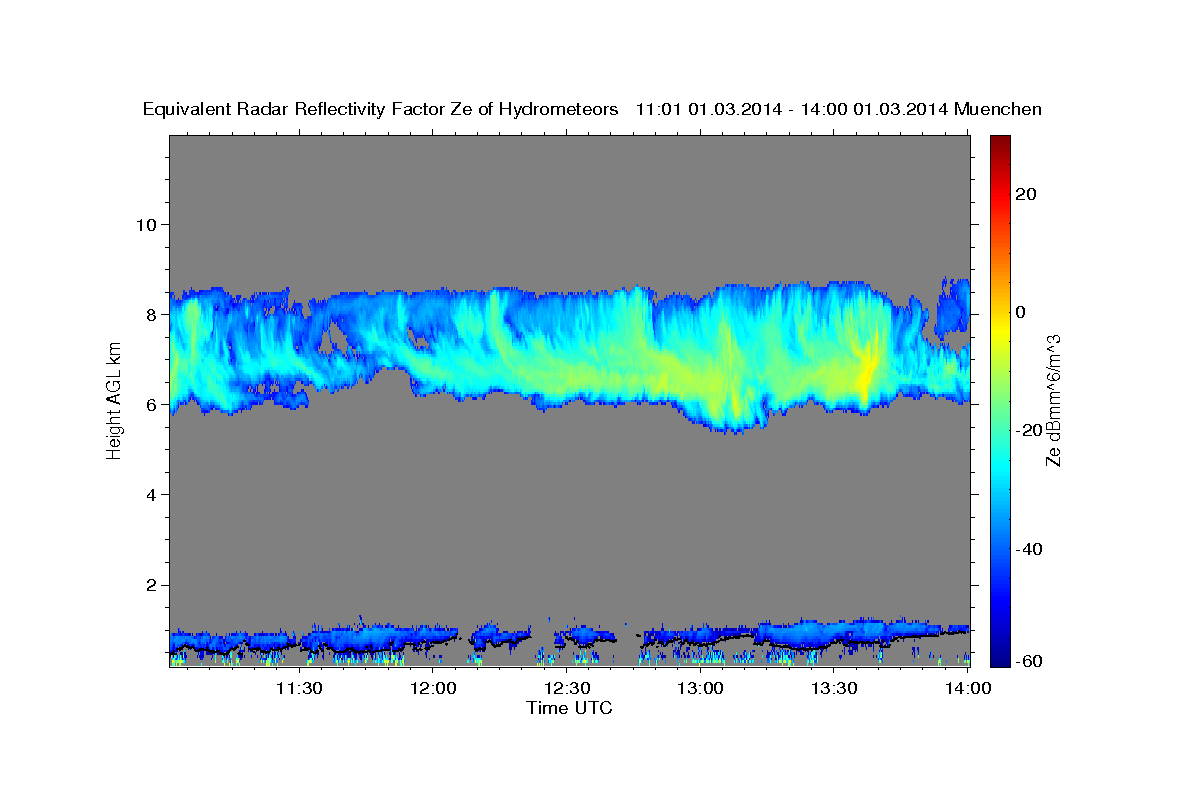Screen dimensions: 1200x800
Task: Click the 'Time UTC' axis label
Action: (569, 708)
